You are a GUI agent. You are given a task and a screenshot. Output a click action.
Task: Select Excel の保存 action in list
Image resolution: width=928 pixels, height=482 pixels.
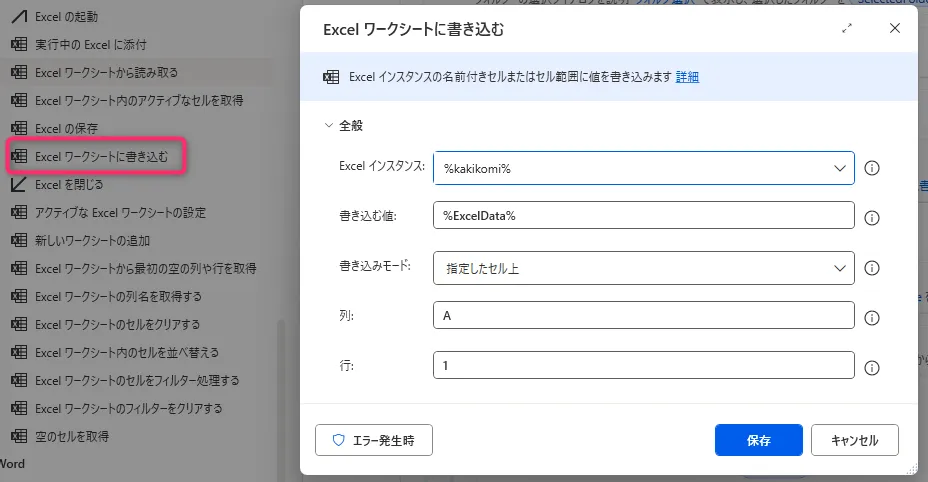[x=66, y=129]
